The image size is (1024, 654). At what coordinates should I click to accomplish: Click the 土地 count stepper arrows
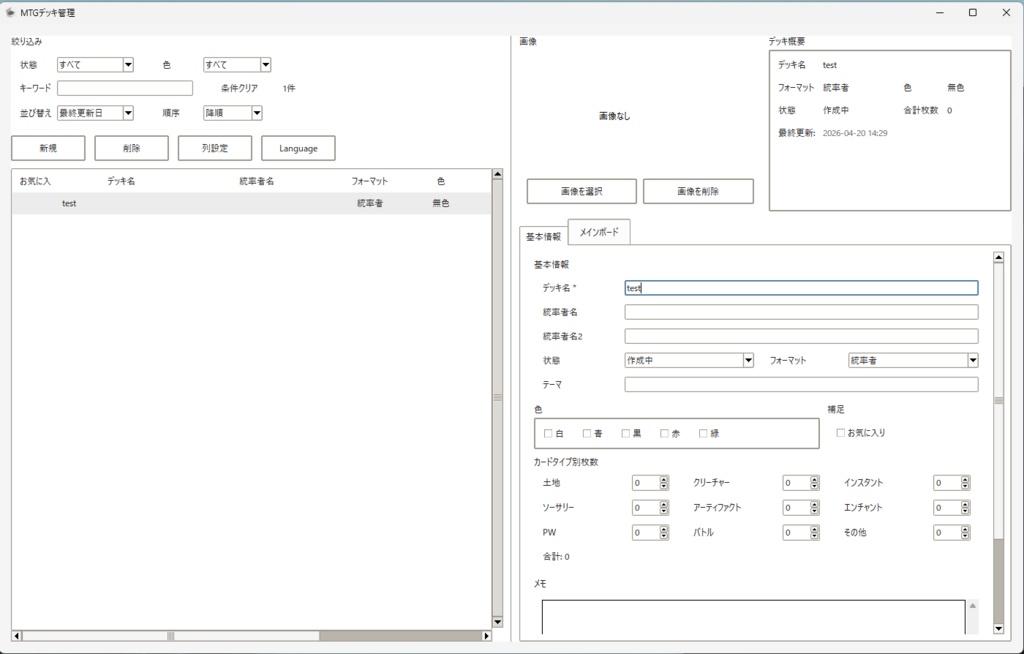pyautogui.click(x=664, y=483)
